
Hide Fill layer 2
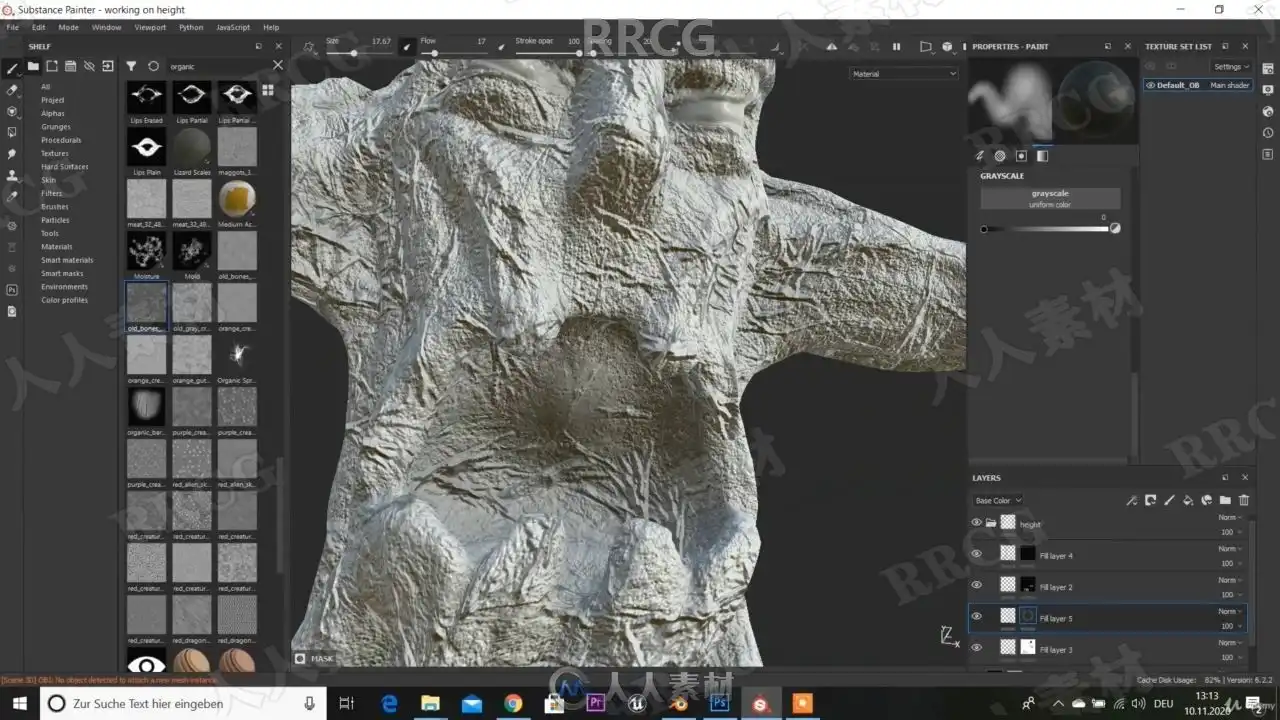977,585
